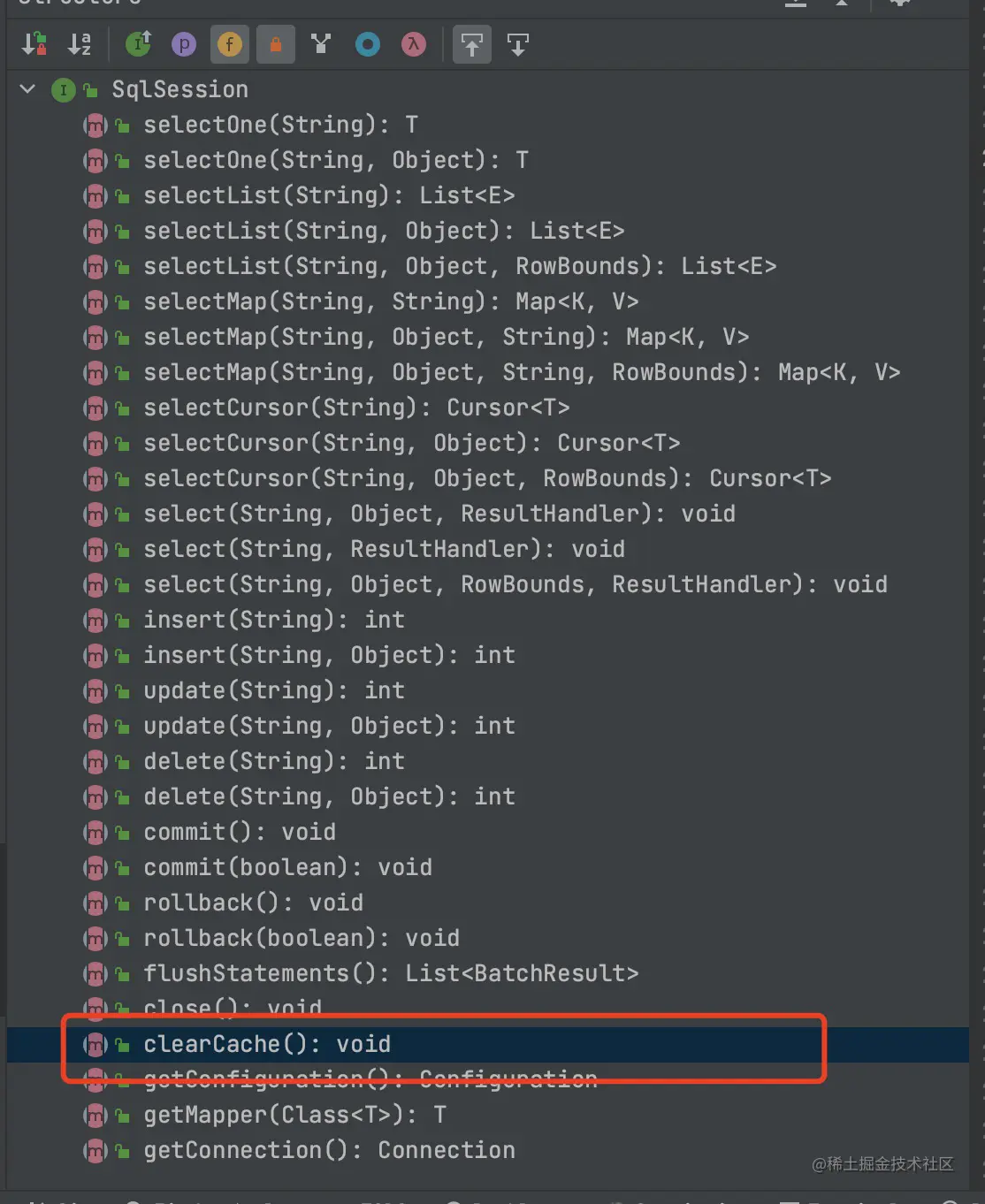Click the Autoscroll to Source icon
The image size is (985, 1204).
[x=472, y=43]
